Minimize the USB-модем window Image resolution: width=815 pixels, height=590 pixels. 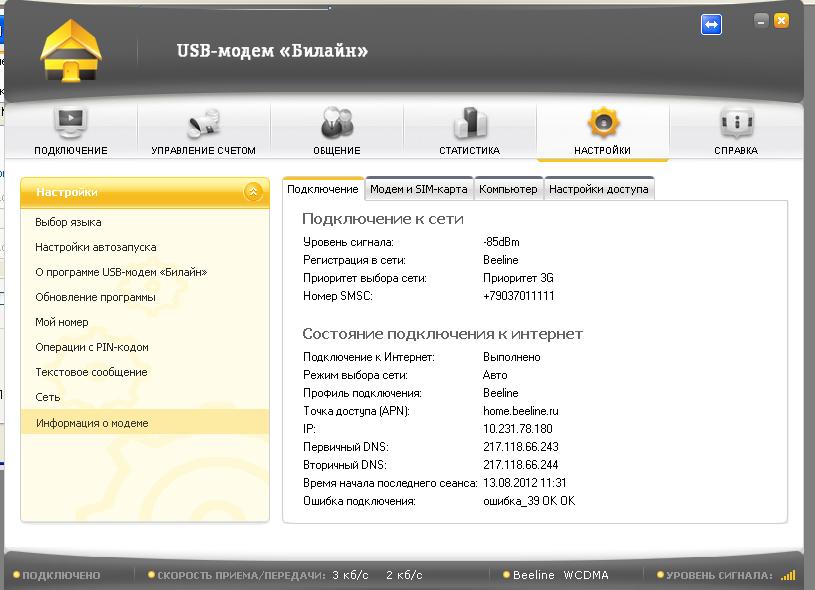point(761,21)
